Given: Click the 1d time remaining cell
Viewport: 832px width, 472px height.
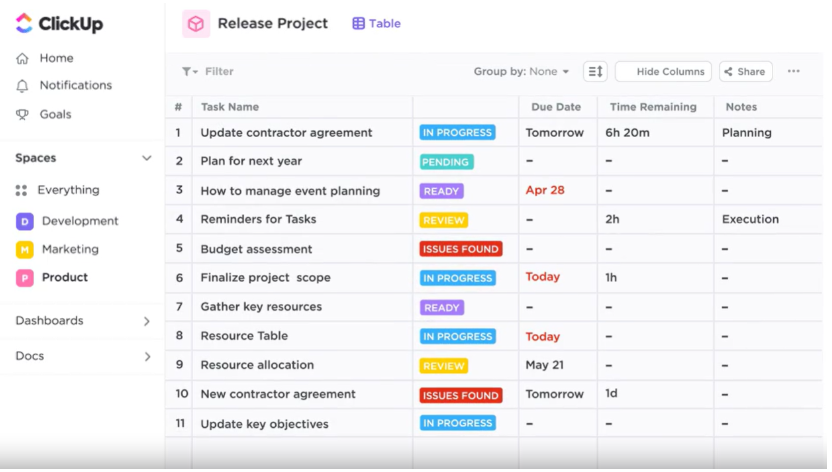Looking at the screenshot, I should (x=611, y=394).
